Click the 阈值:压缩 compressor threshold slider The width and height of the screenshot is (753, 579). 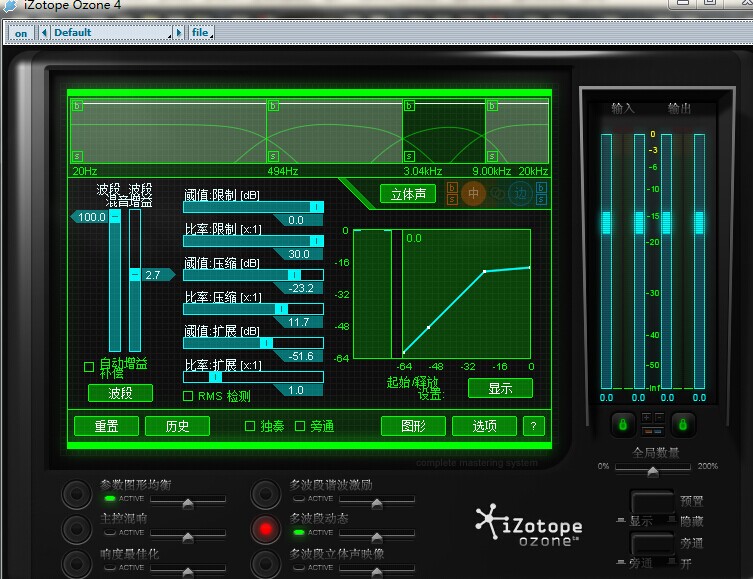[x=254, y=275]
